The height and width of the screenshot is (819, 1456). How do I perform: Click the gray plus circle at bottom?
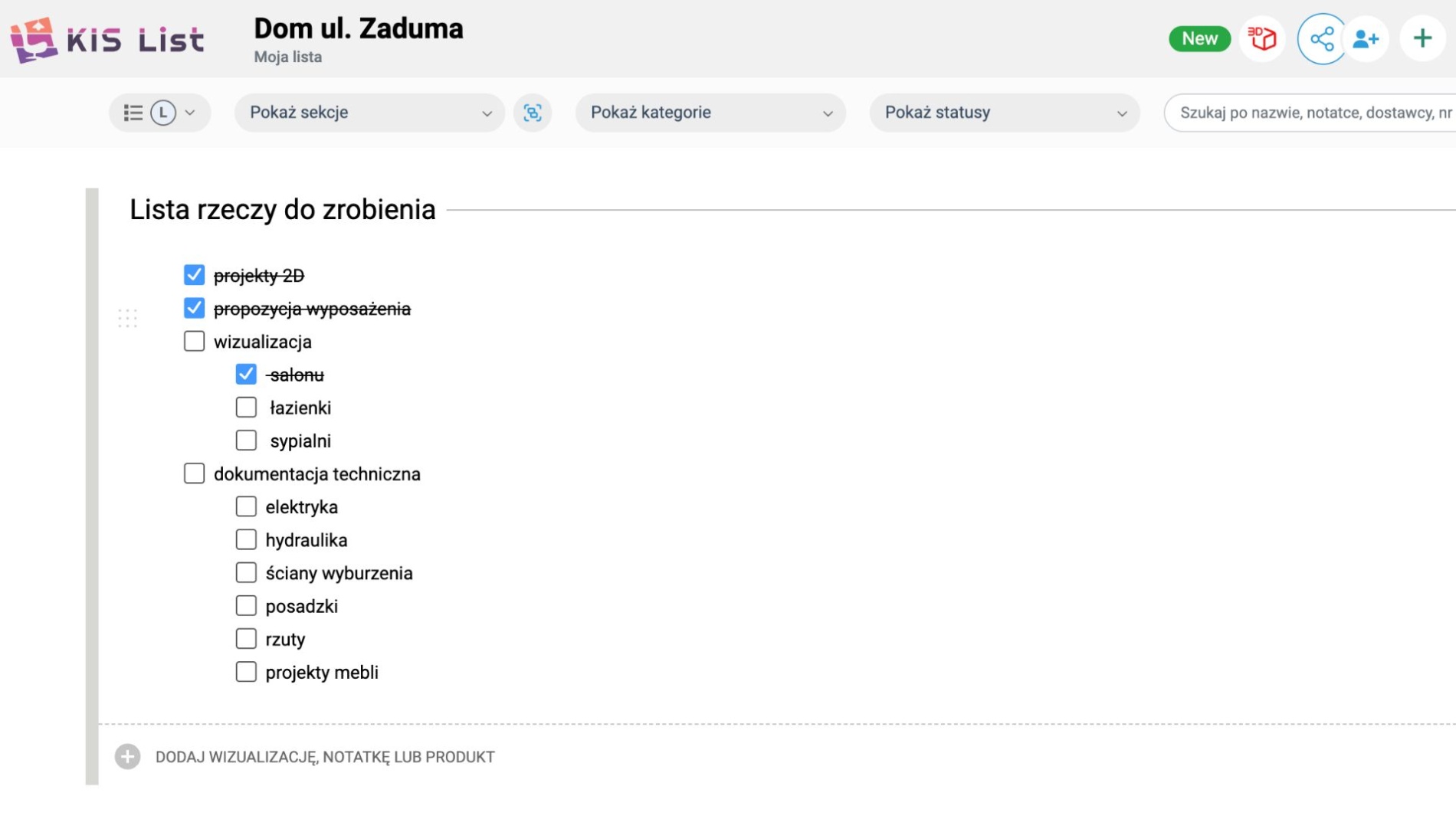tap(128, 757)
